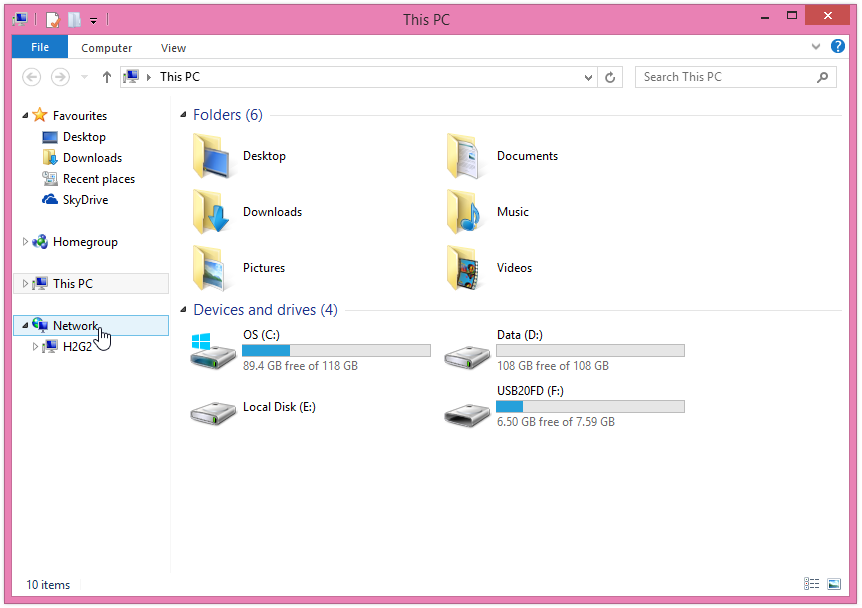Image resolution: width=862 pixels, height=608 pixels.
Task: Click the Data (D:) capacity bar
Action: point(590,351)
